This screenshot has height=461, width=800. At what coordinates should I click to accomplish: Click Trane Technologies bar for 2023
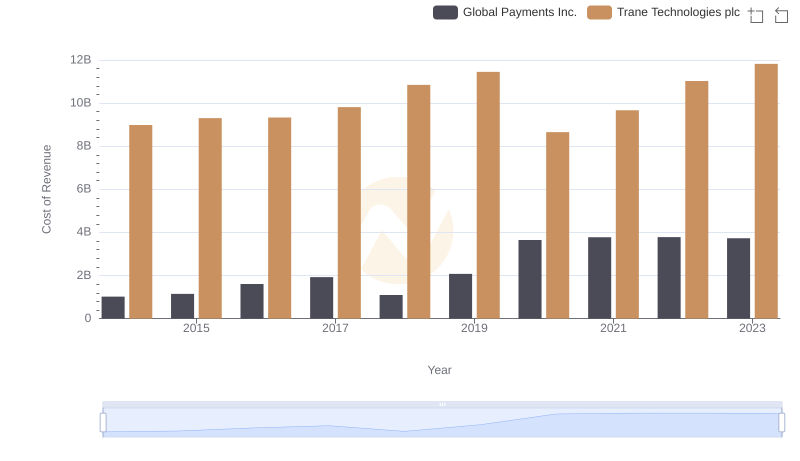tap(766, 191)
